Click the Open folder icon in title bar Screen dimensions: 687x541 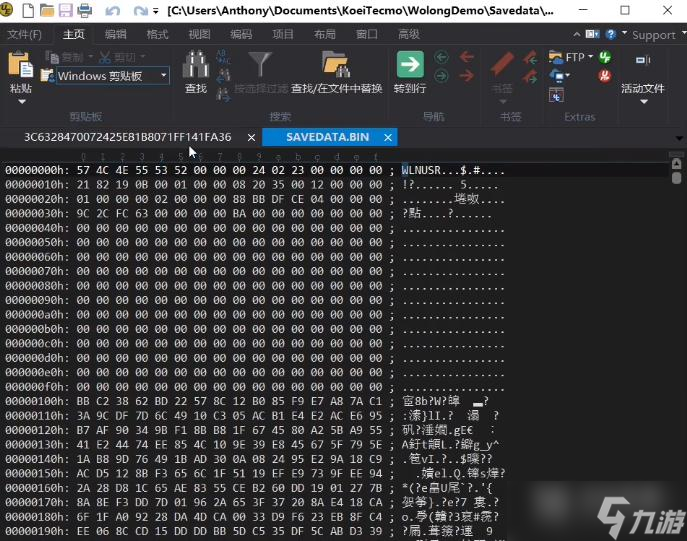click(x=47, y=10)
